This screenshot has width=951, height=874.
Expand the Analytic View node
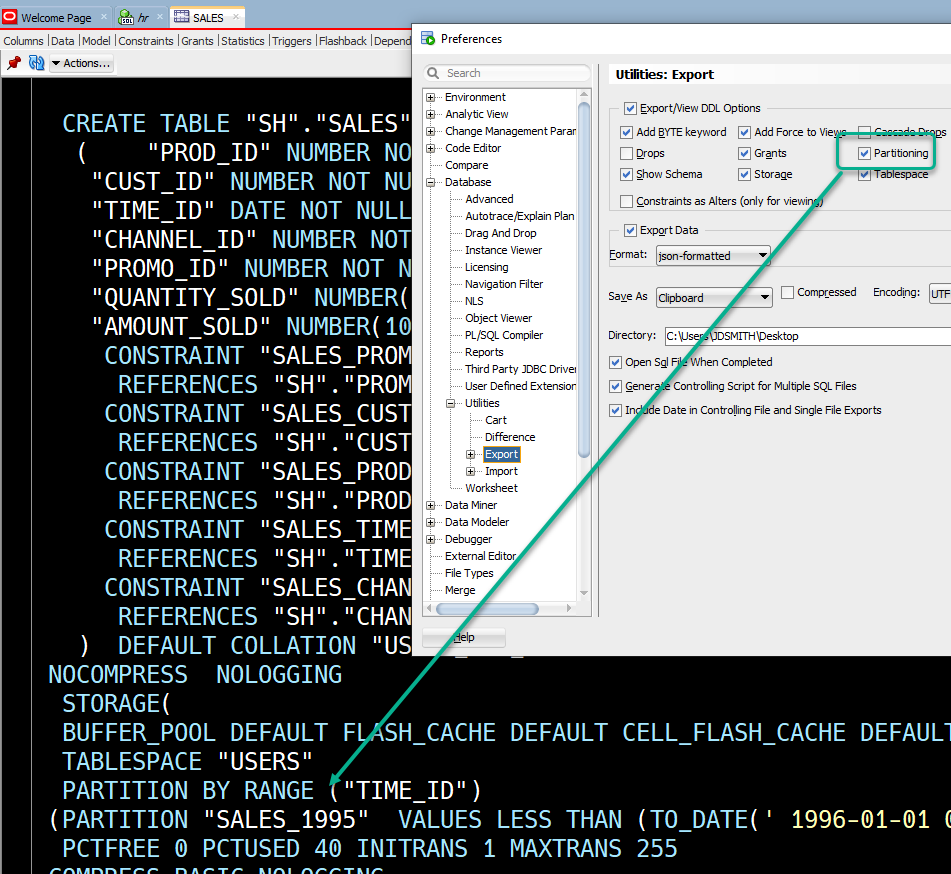coord(431,114)
